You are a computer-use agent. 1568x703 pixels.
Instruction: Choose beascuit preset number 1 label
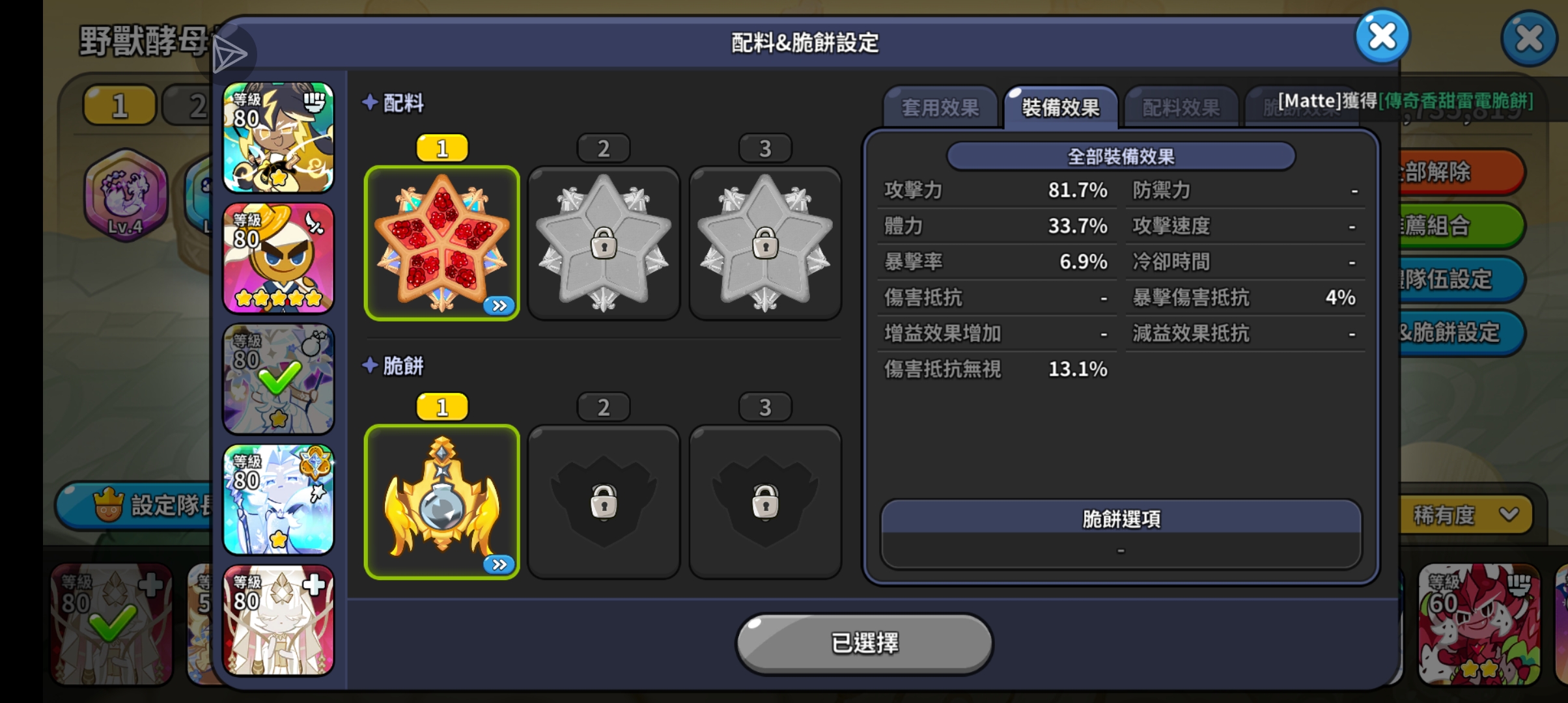pos(442,407)
